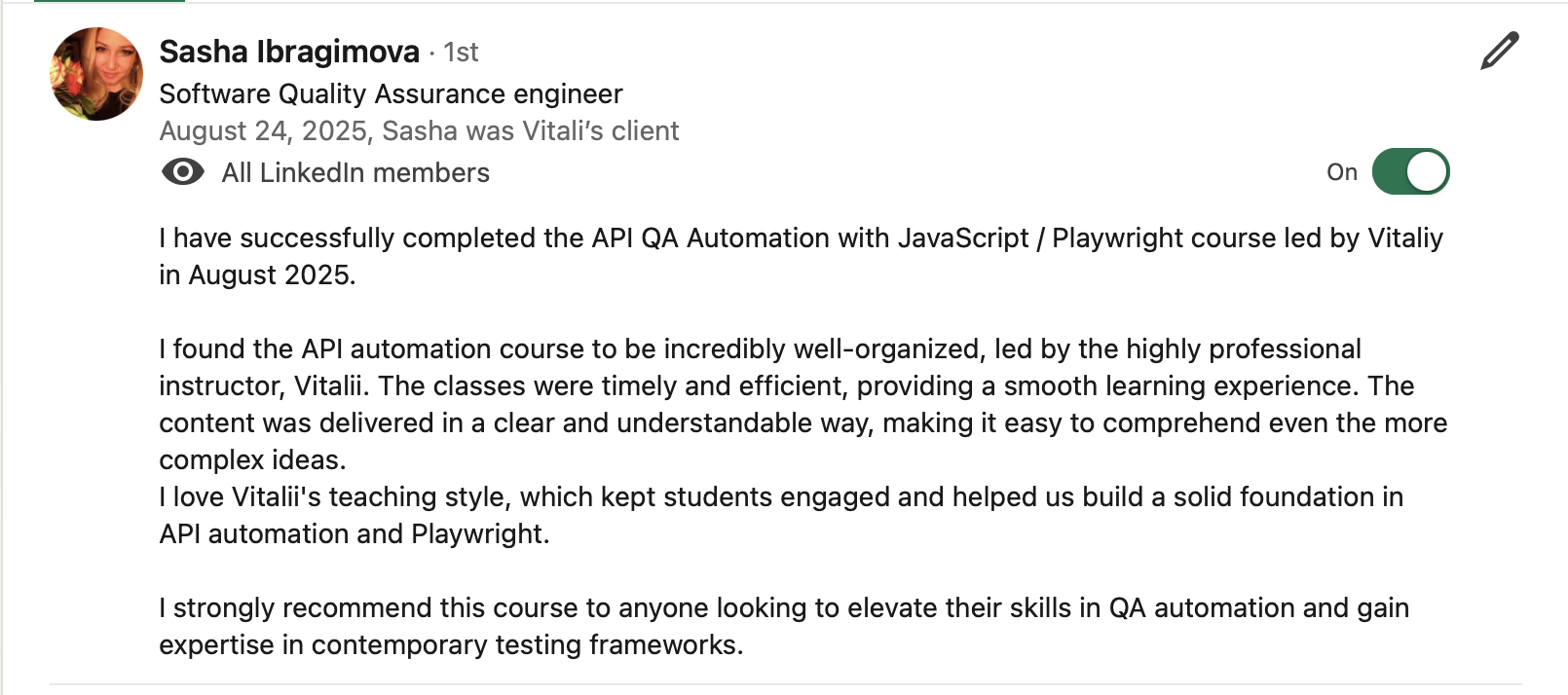
Task: Click the line starting 'instructor, Vitalii'
Action: (x=786, y=386)
